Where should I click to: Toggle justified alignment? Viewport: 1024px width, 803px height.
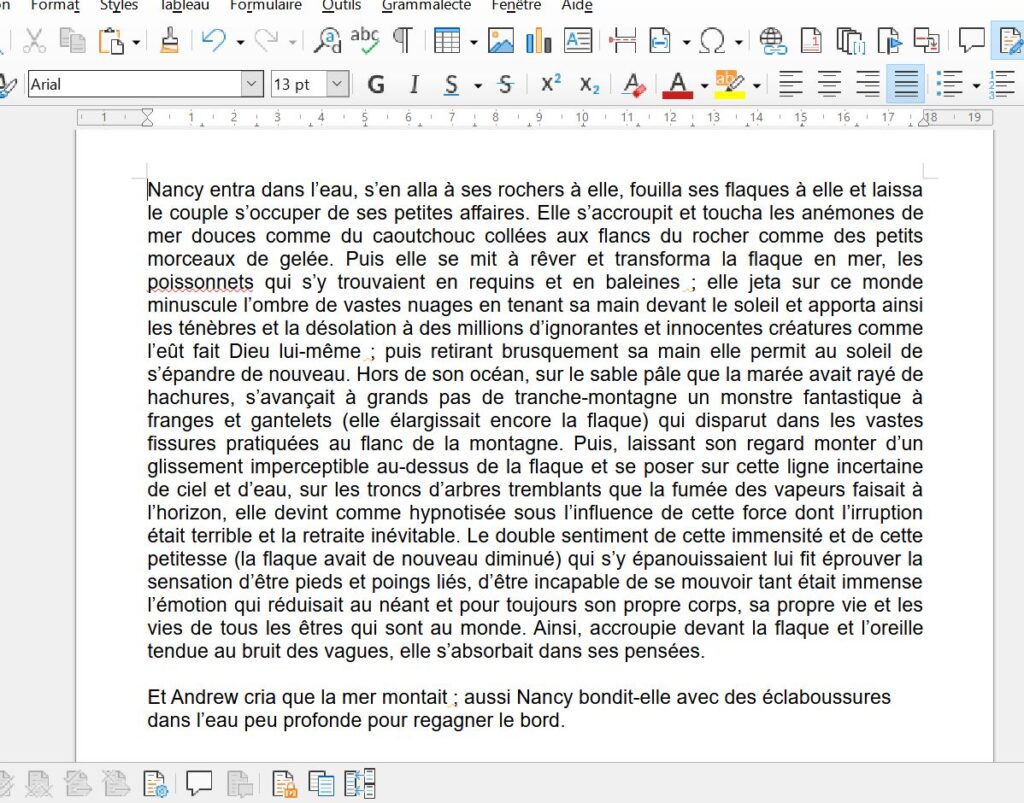(x=906, y=84)
